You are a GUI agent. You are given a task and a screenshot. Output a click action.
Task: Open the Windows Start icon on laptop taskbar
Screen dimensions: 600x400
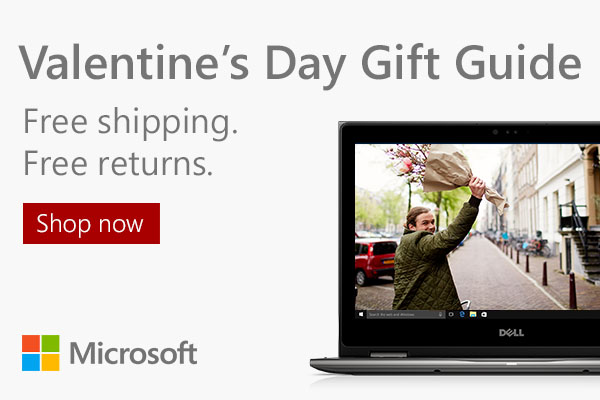pyautogui.click(x=361, y=314)
